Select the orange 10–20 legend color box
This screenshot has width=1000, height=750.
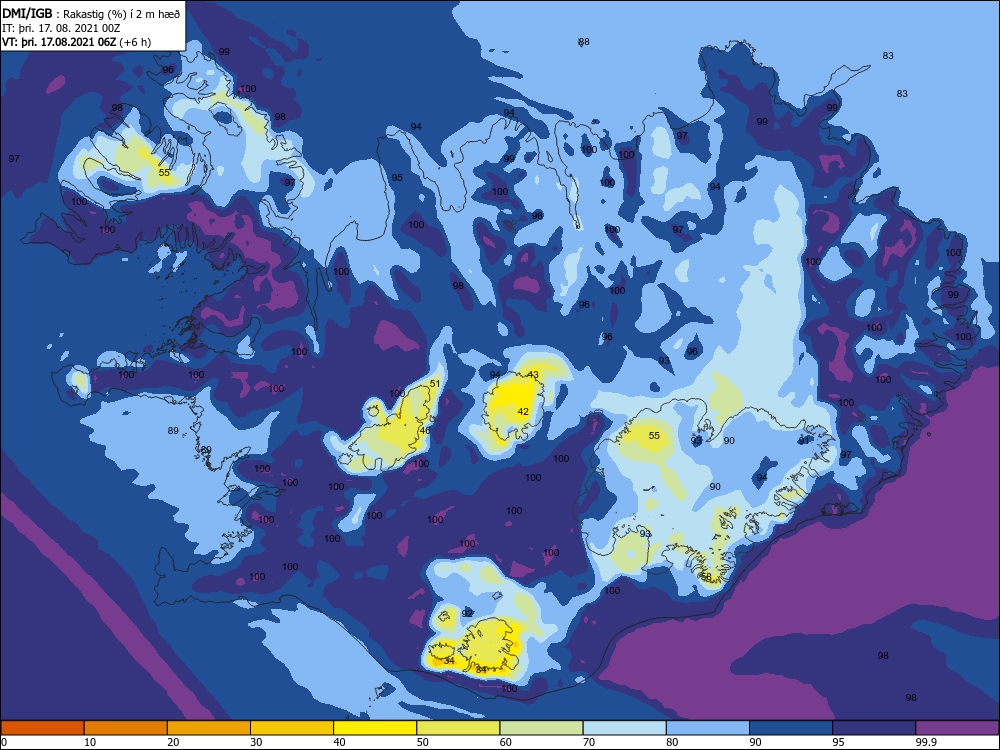[x=126, y=728]
